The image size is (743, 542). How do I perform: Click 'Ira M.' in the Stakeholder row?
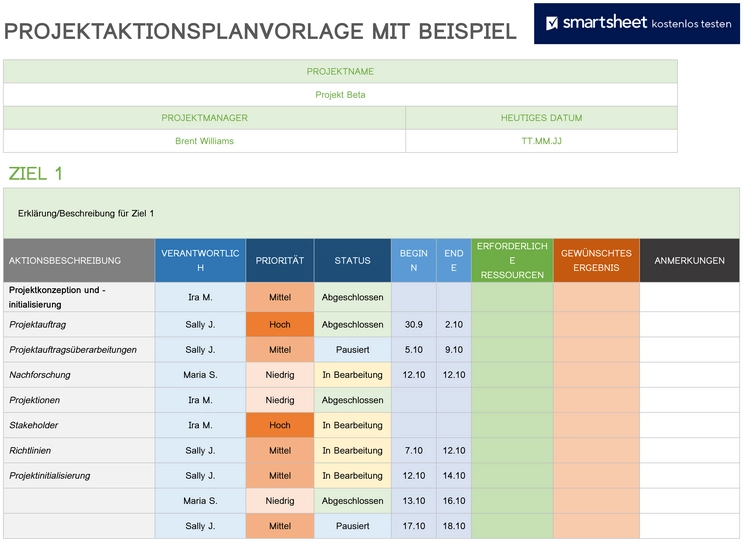[x=200, y=425]
